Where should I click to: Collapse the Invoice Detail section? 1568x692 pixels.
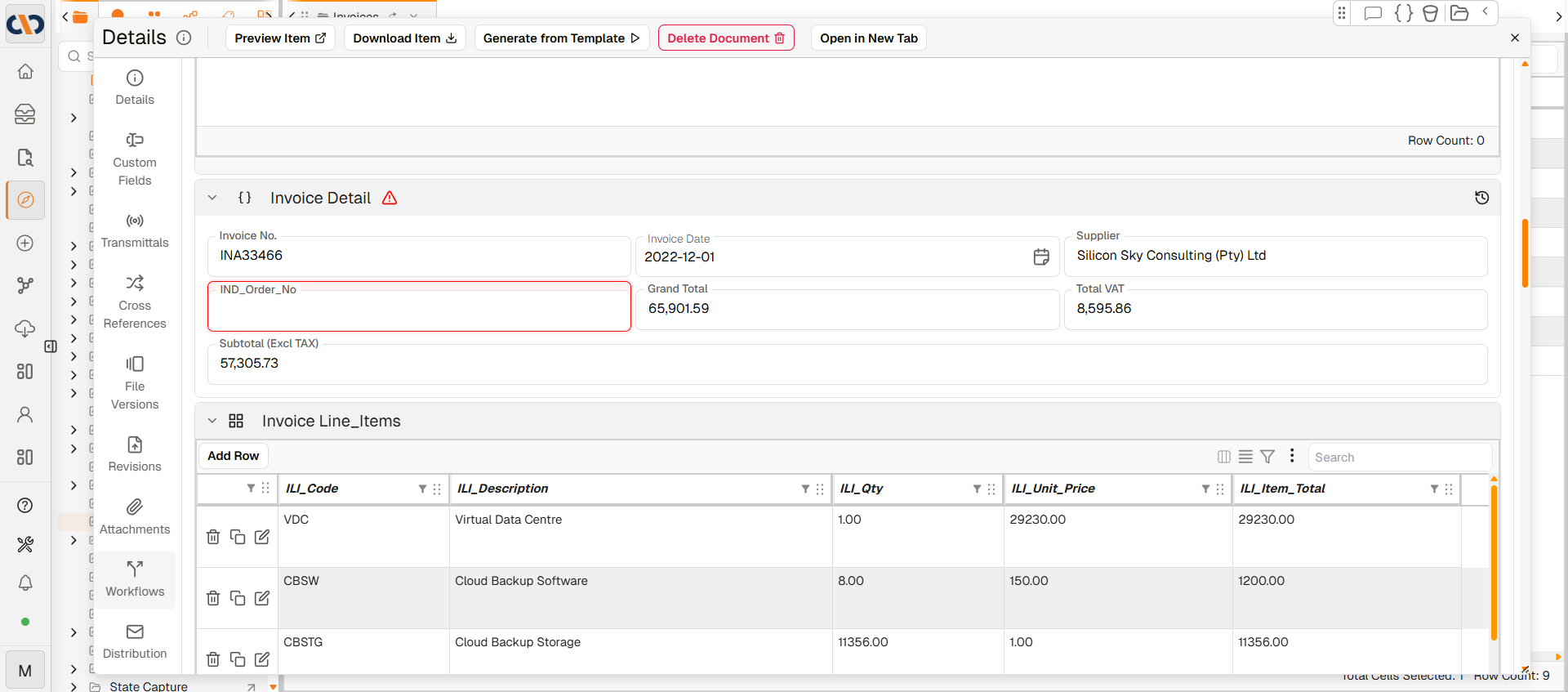pyautogui.click(x=212, y=198)
